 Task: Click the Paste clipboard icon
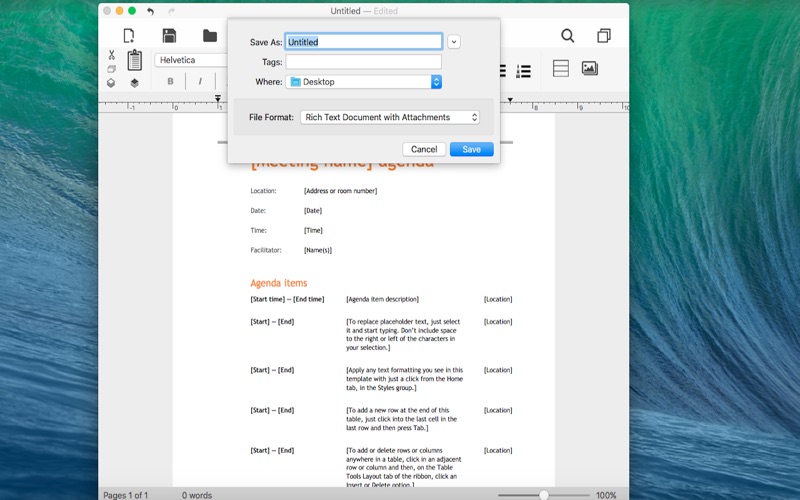click(x=135, y=60)
